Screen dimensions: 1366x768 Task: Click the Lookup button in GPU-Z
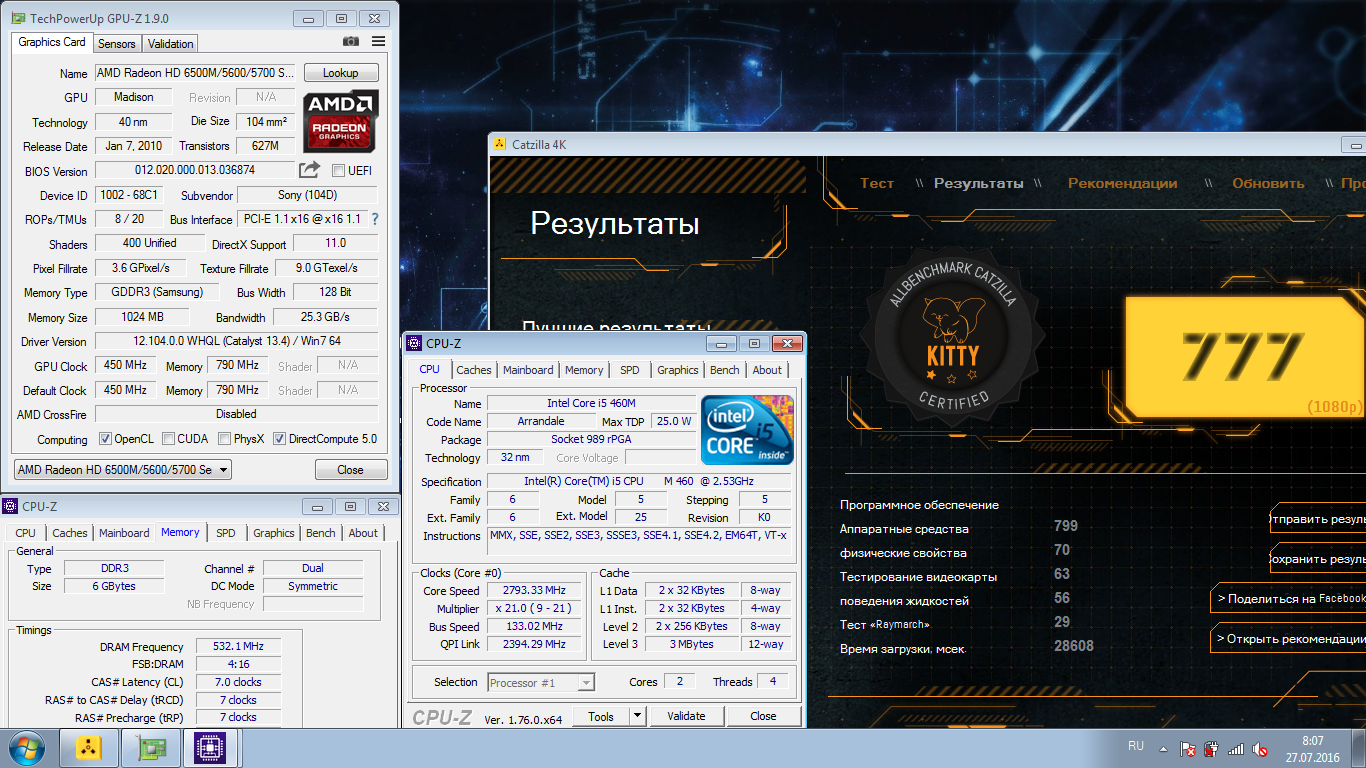point(341,73)
